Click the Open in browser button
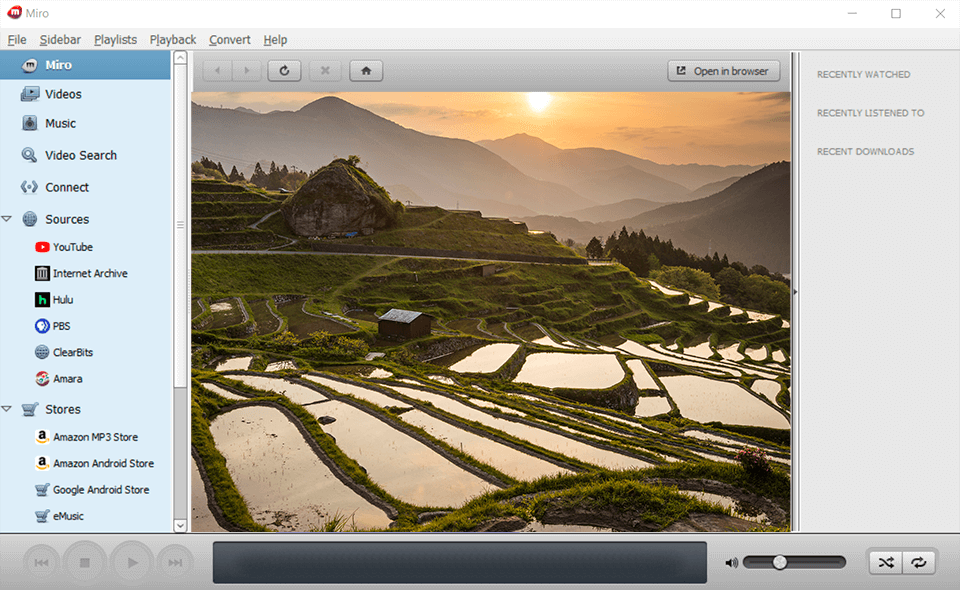The image size is (960, 590). (x=723, y=70)
